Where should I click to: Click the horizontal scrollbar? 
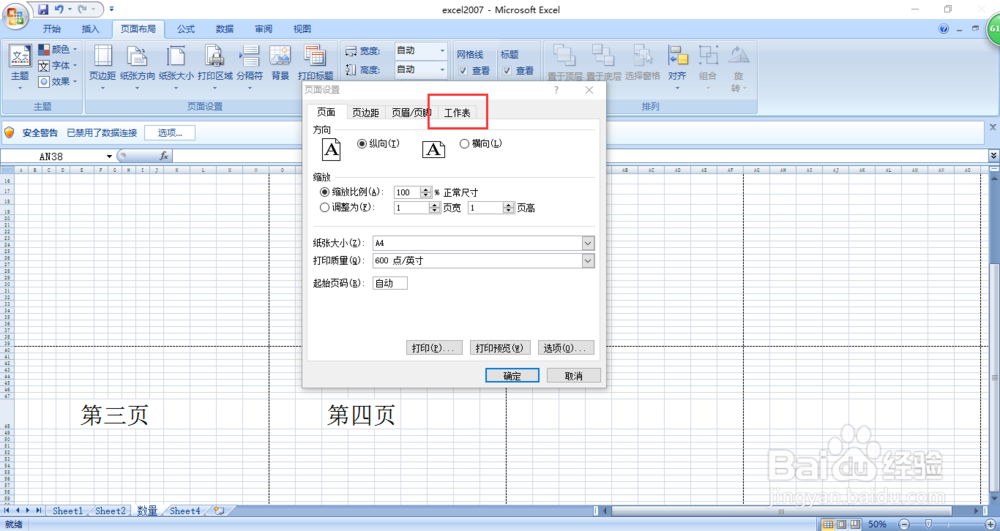click(x=781, y=511)
